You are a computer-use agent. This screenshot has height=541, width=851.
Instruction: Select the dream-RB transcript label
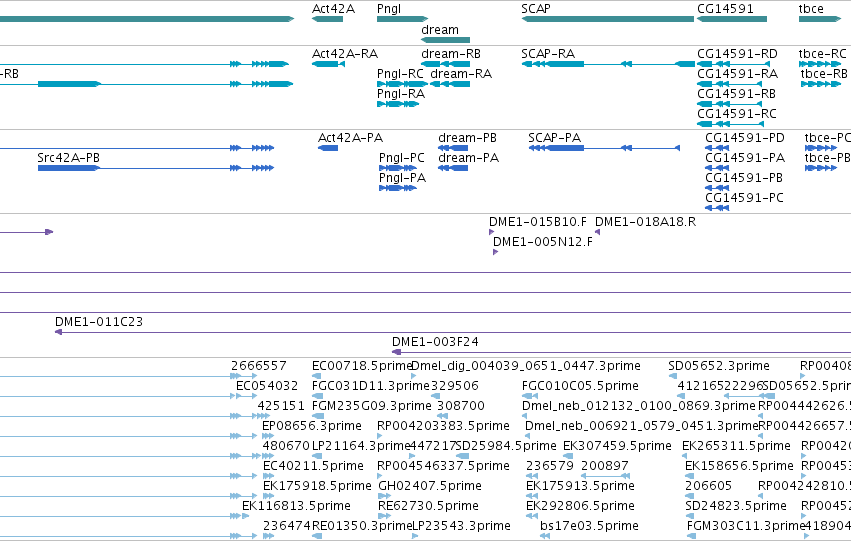click(451, 54)
